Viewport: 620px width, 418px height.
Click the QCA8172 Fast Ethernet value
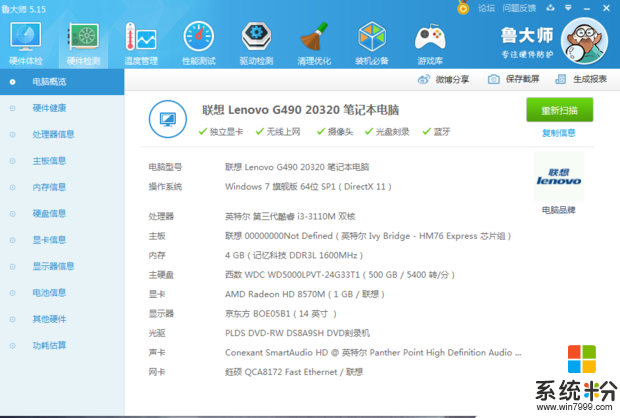coord(294,372)
